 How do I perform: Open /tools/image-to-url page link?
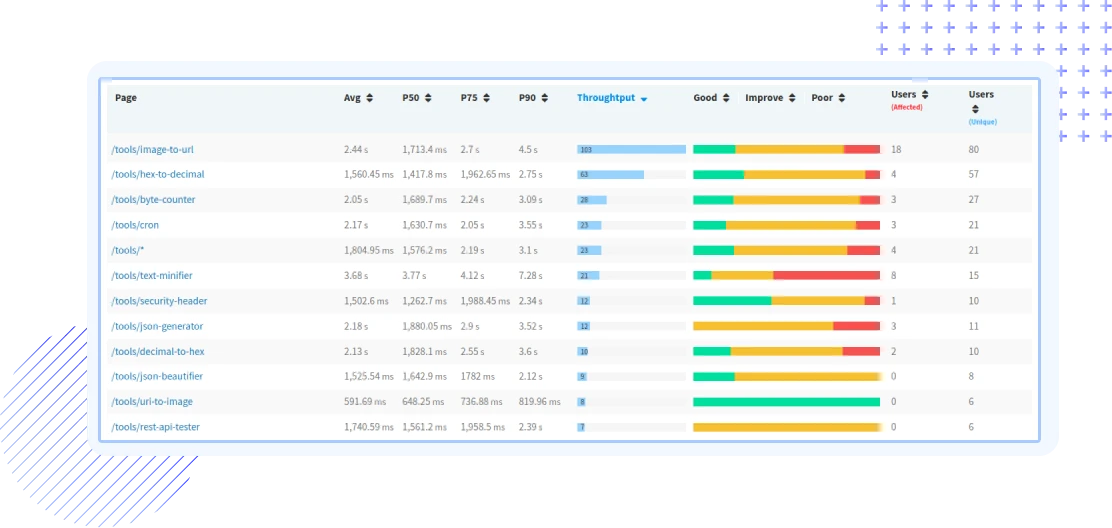tap(152, 150)
